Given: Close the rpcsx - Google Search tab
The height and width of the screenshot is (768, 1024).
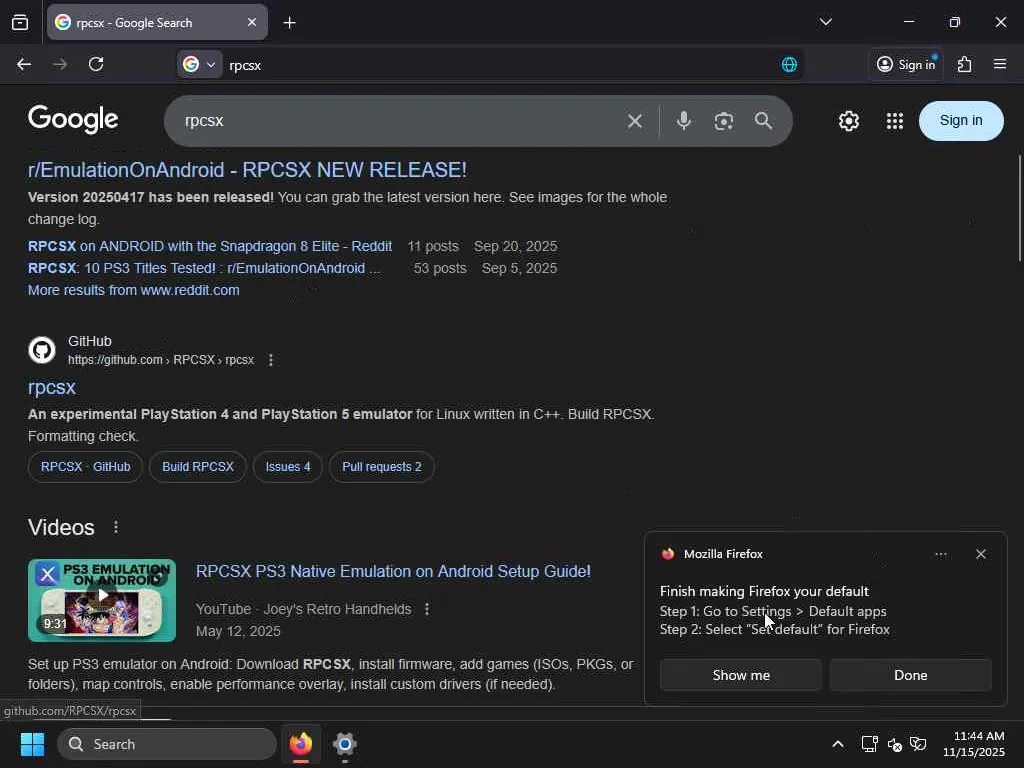Looking at the screenshot, I should (x=252, y=23).
